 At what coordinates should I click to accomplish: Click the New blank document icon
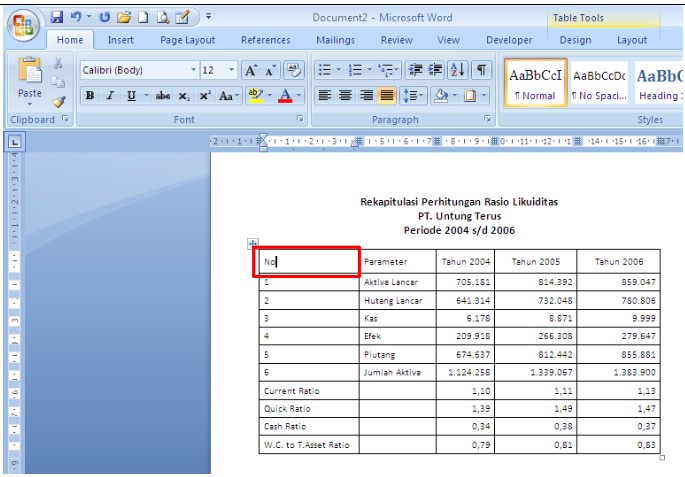tap(143, 17)
